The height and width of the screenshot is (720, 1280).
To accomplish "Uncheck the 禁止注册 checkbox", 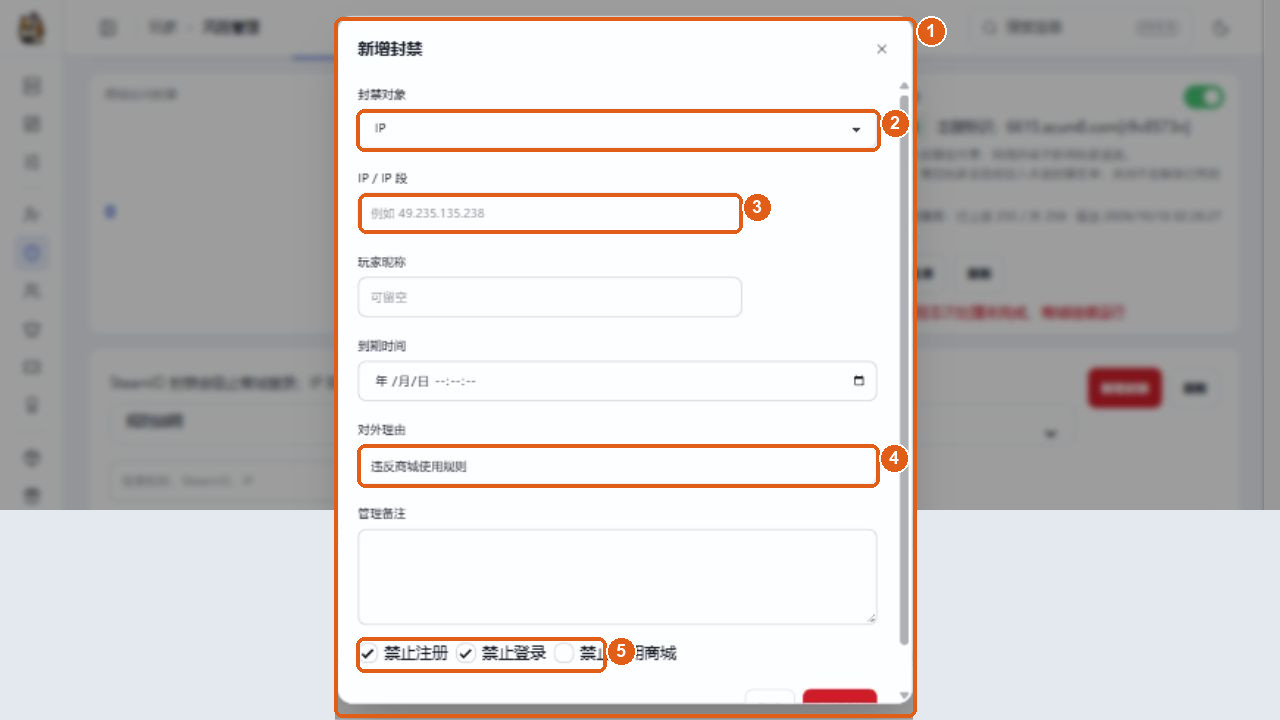I will coord(368,654).
